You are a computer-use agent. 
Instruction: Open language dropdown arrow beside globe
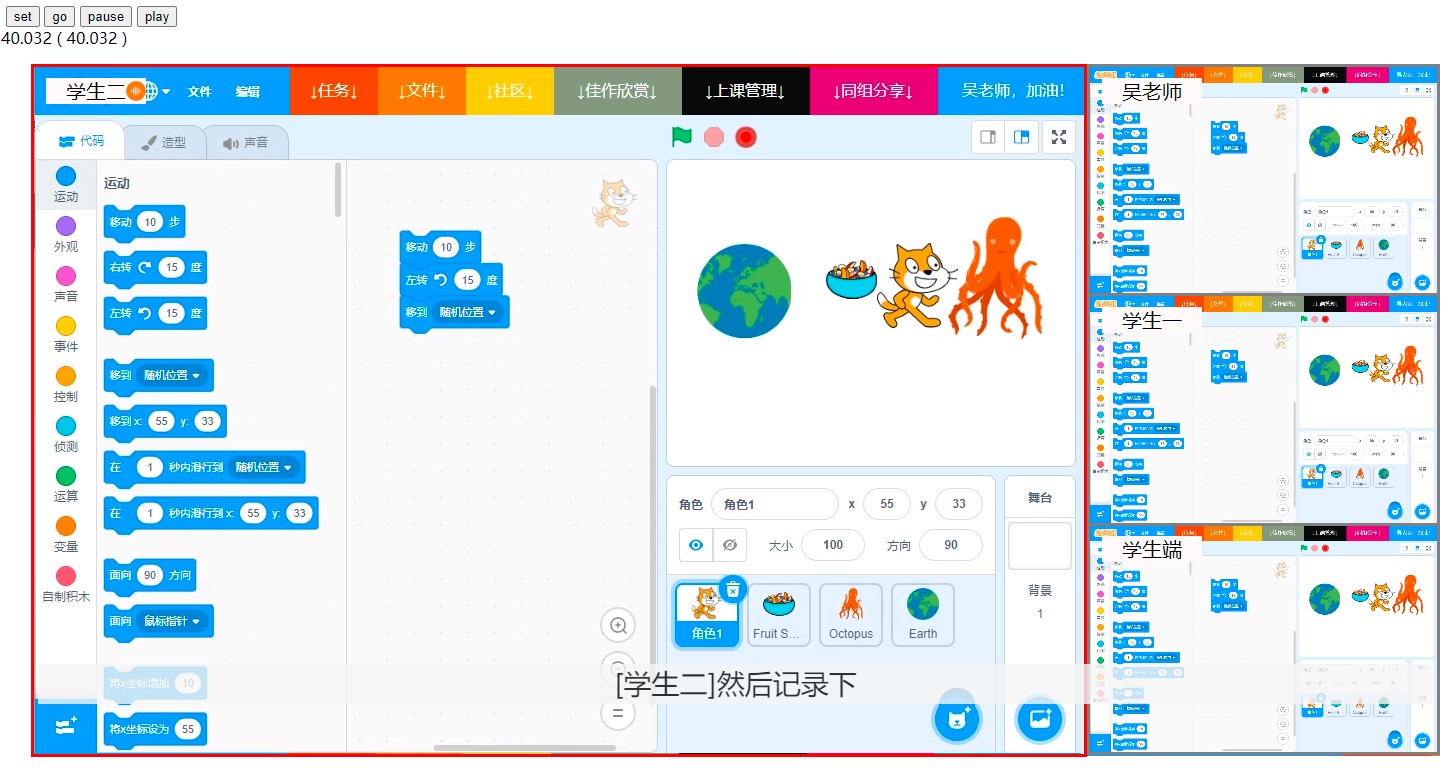(x=166, y=91)
